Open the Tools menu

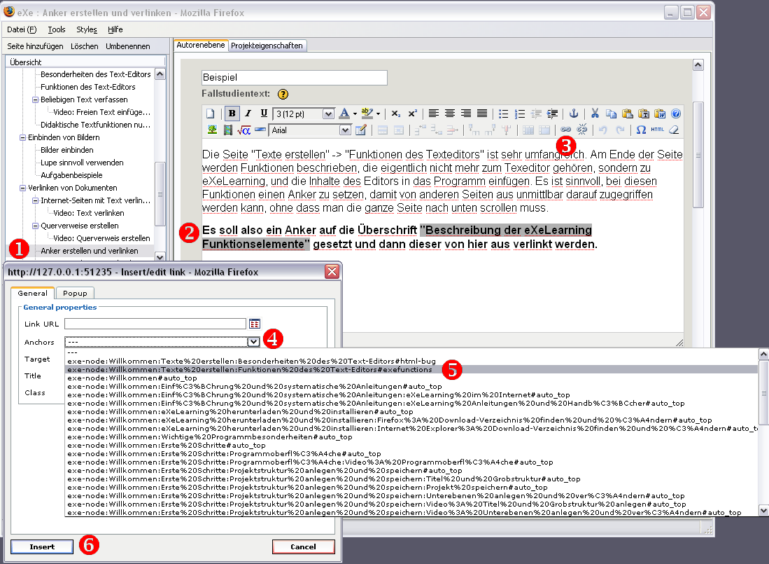tap(56, 29)
